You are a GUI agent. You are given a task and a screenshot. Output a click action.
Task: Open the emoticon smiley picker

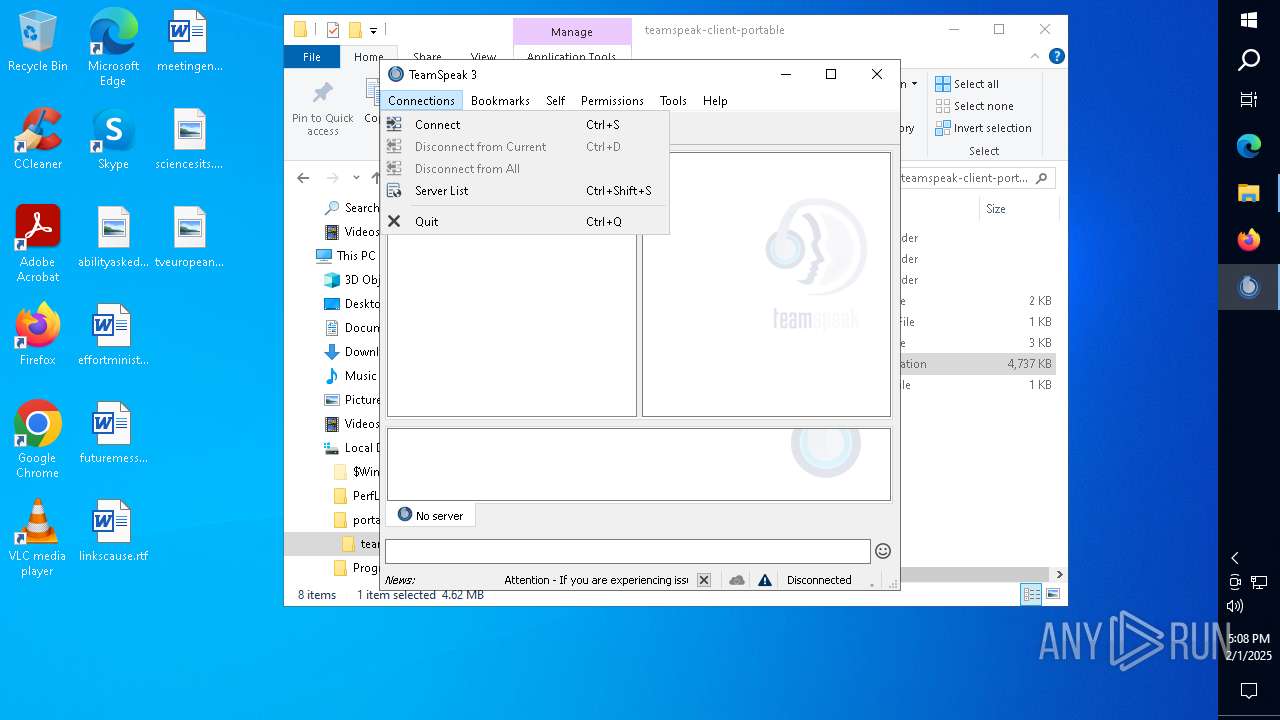tap(883, 551)
